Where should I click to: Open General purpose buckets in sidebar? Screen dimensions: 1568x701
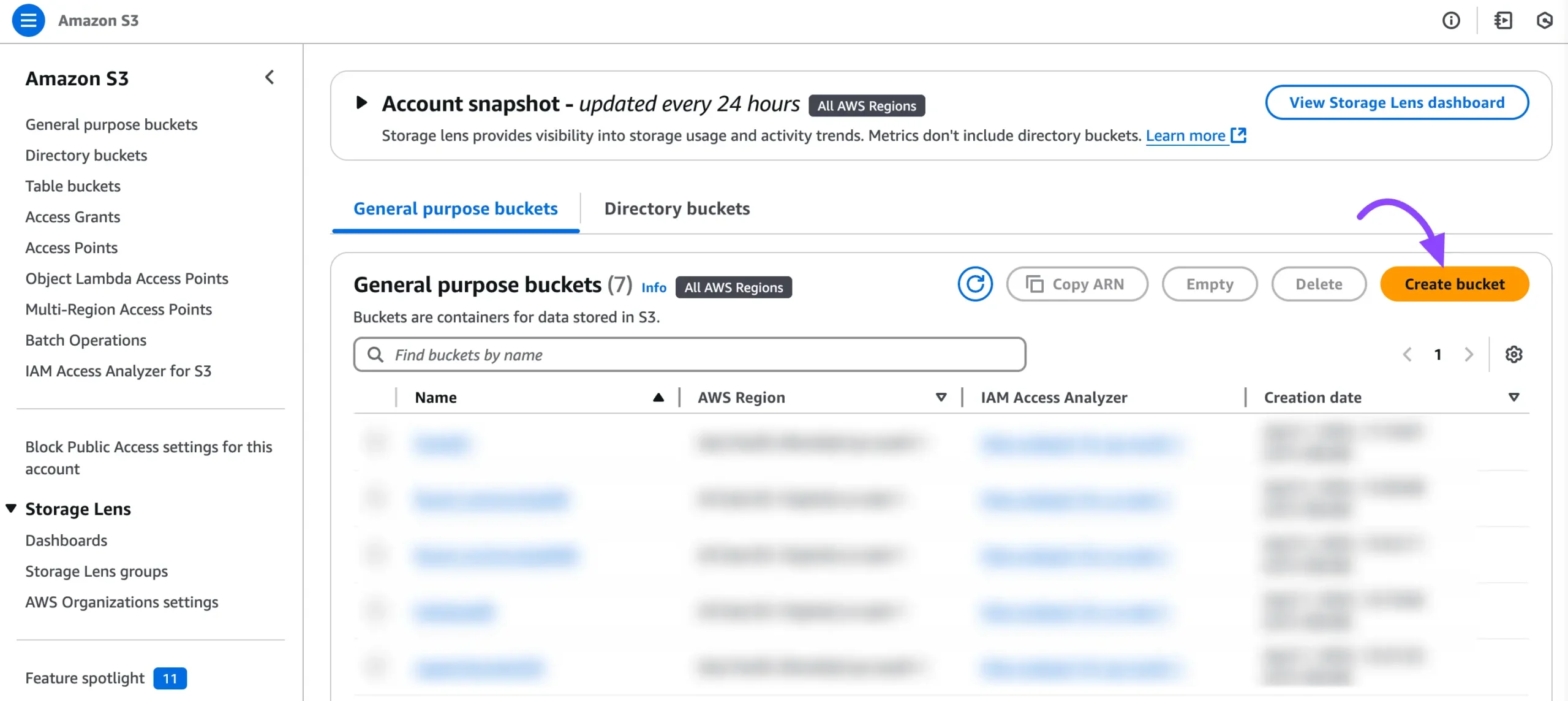point(111,124)
